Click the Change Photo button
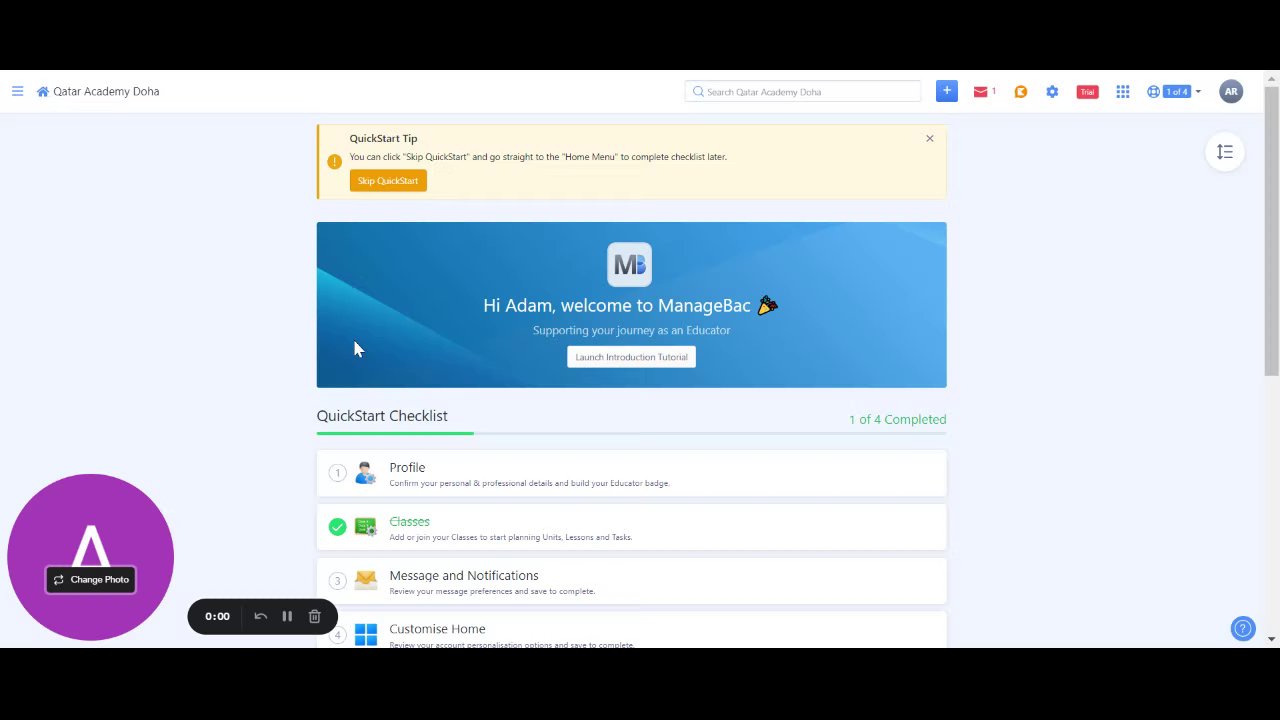This screenshot has height=720, width=1280. 91,580
